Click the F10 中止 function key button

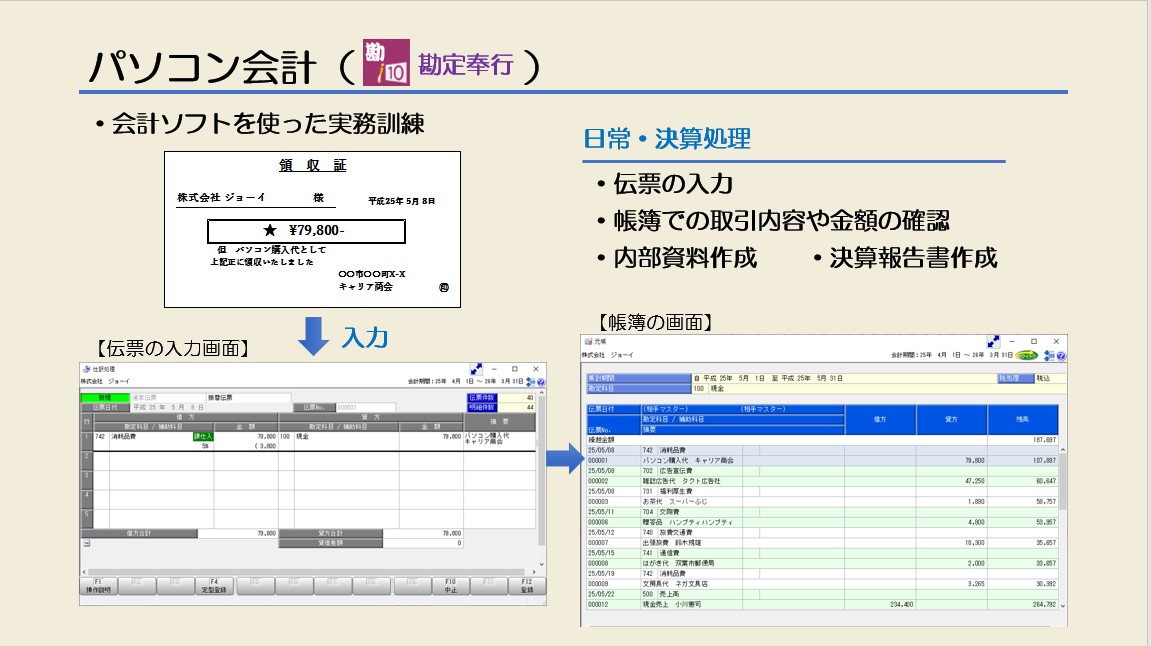click(x=450, y=585)
